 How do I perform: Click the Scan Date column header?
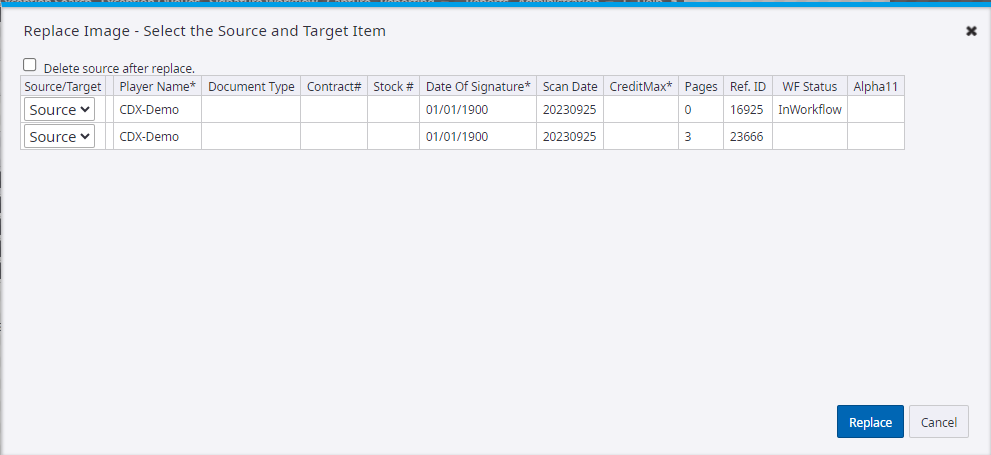[570, 86]
